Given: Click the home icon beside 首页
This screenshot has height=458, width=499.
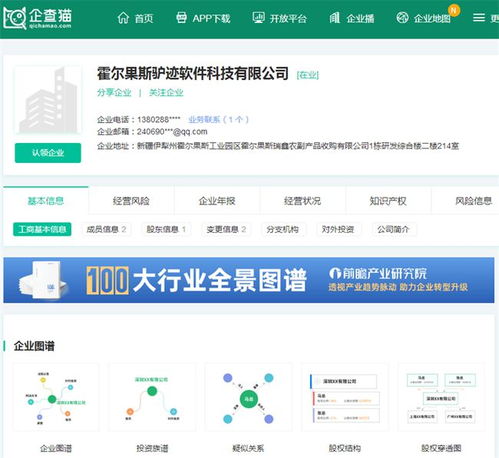Looking at the screenshot, I should pos(123,18).
